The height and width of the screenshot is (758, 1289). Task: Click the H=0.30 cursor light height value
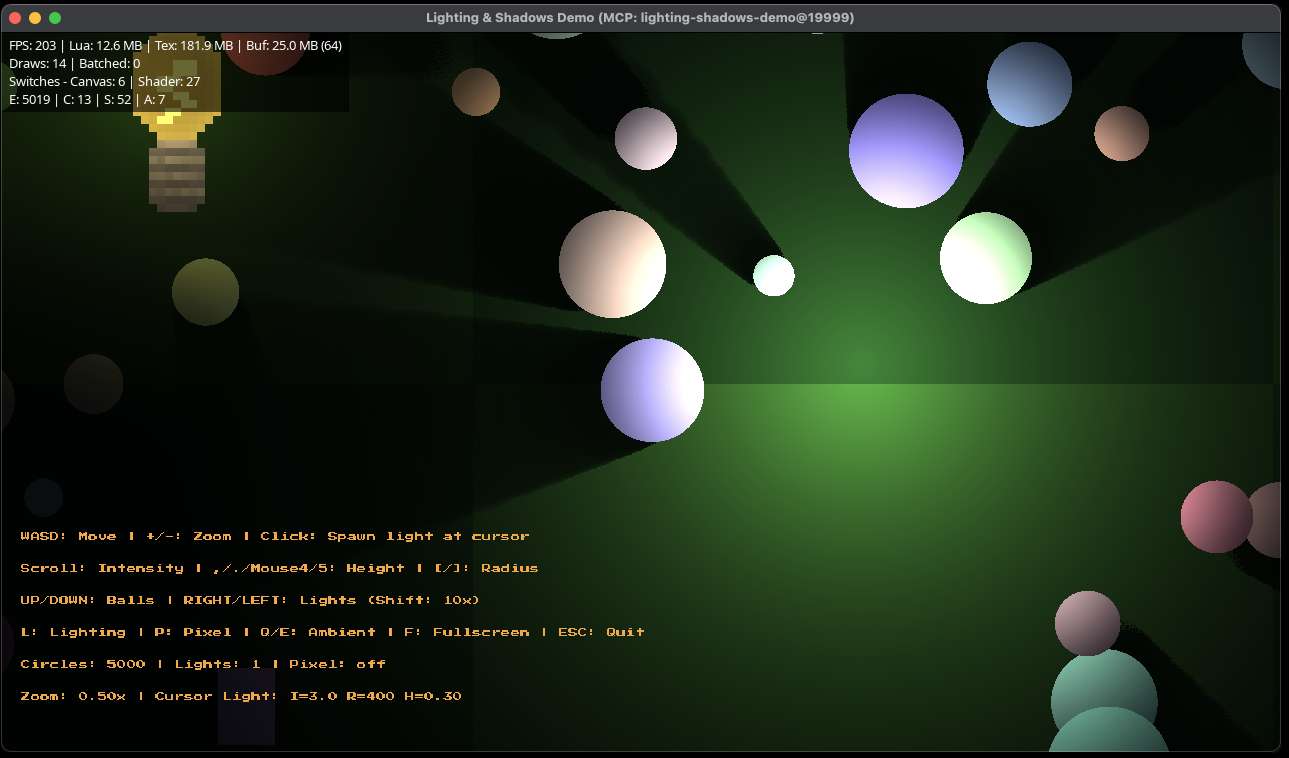coord(433,696)
